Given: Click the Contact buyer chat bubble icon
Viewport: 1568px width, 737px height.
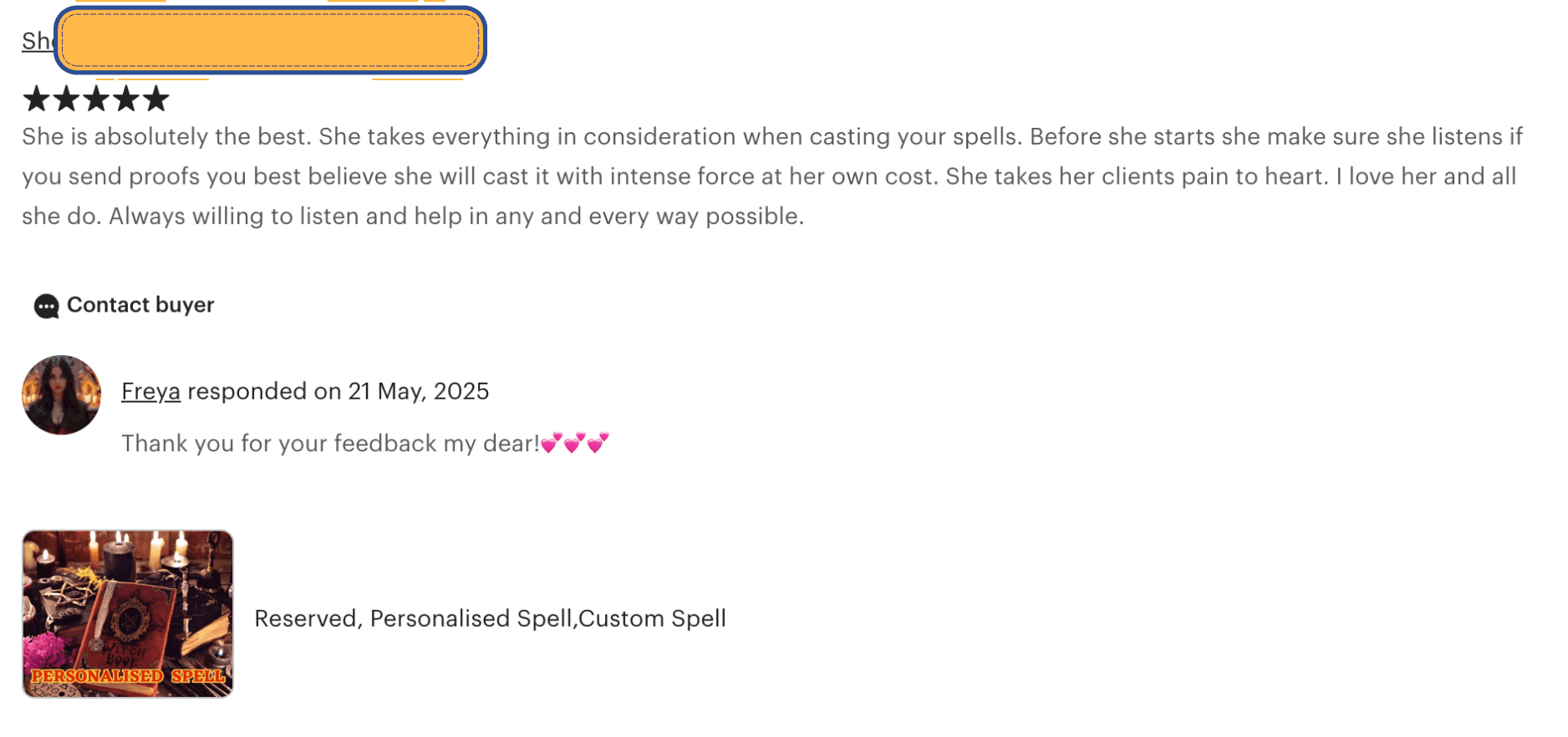Looking at the screenshot, I should click(x=46, y=307).
